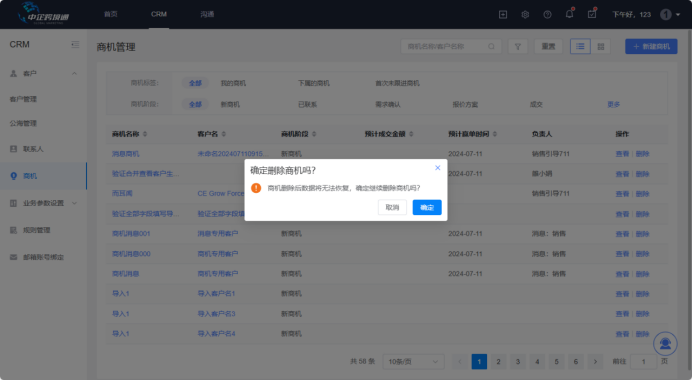Filter stage by 新商机 option
692x380 pixels.
tap(230, 104)
